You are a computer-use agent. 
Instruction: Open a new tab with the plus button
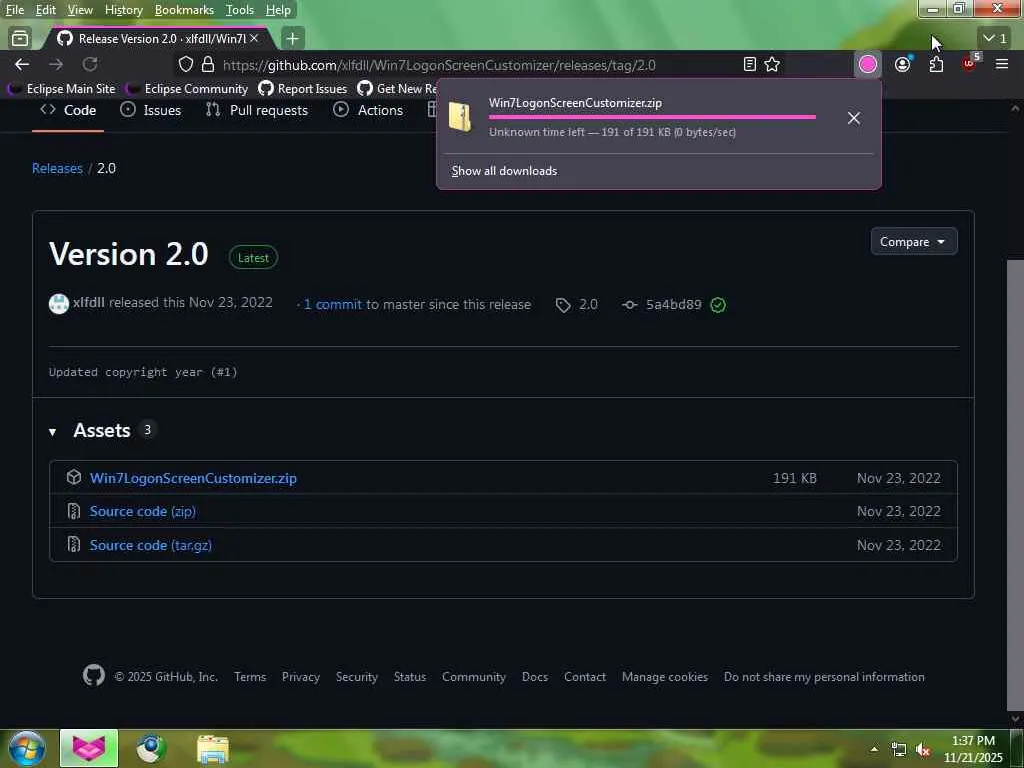[x=293, y=39]
